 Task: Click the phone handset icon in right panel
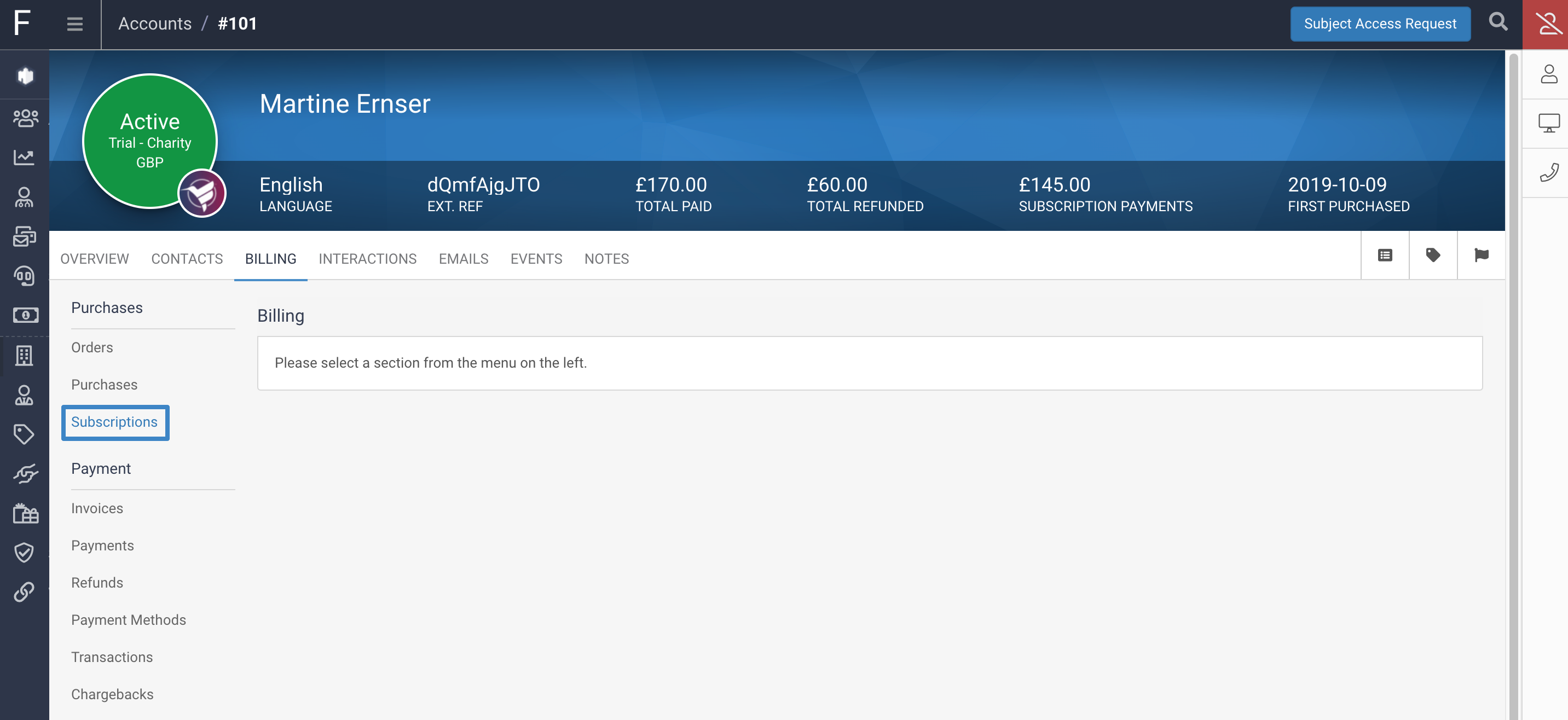1549,172
